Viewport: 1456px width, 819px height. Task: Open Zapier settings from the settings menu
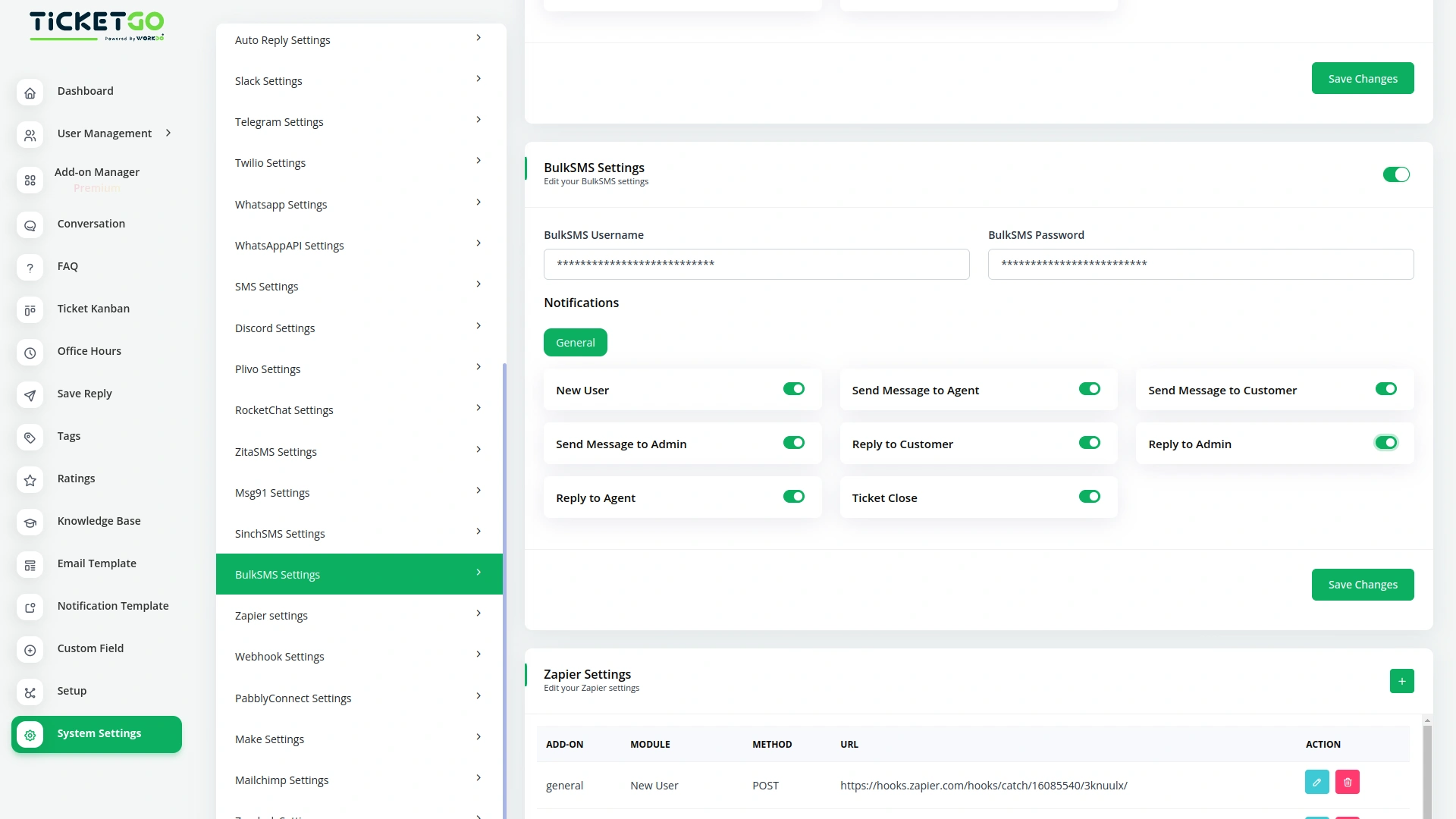pos(358,615)
